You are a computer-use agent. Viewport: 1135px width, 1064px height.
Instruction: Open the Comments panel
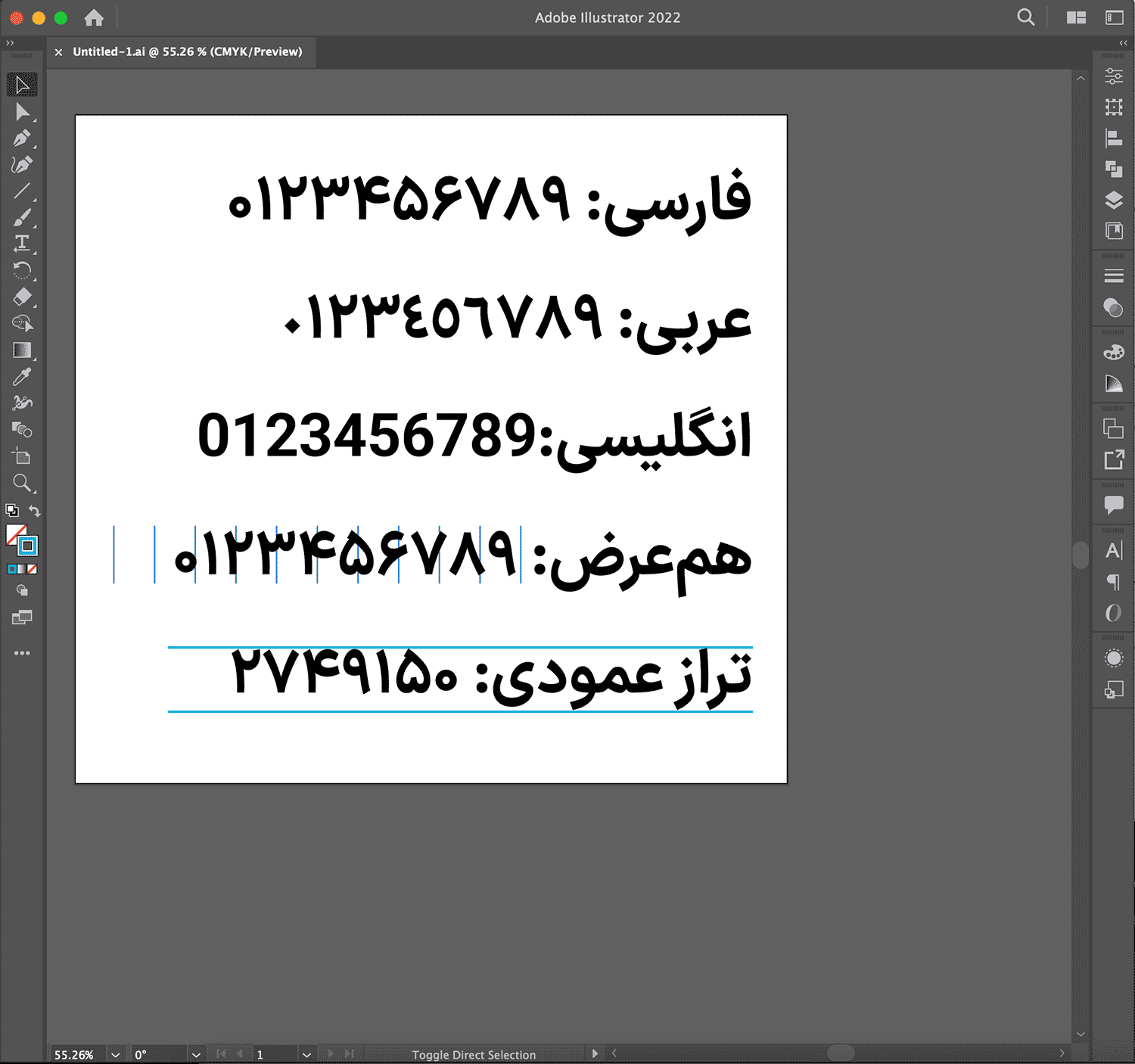(1114, 504)
